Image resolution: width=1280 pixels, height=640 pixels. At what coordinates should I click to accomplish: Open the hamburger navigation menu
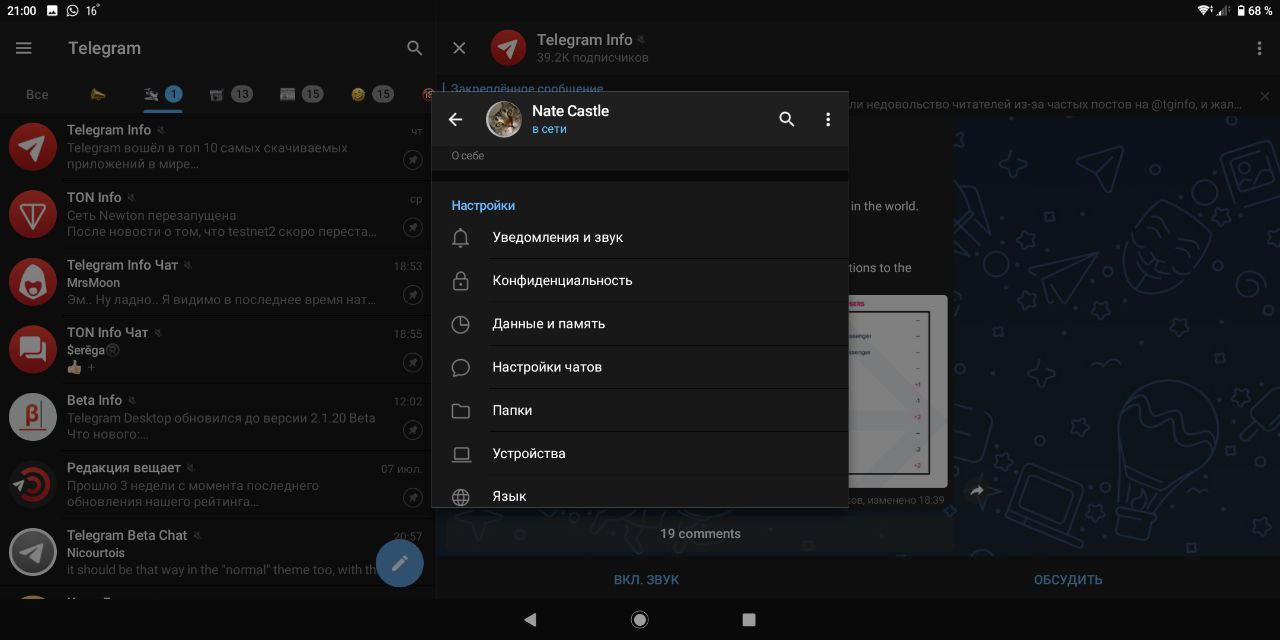point(24,48)
